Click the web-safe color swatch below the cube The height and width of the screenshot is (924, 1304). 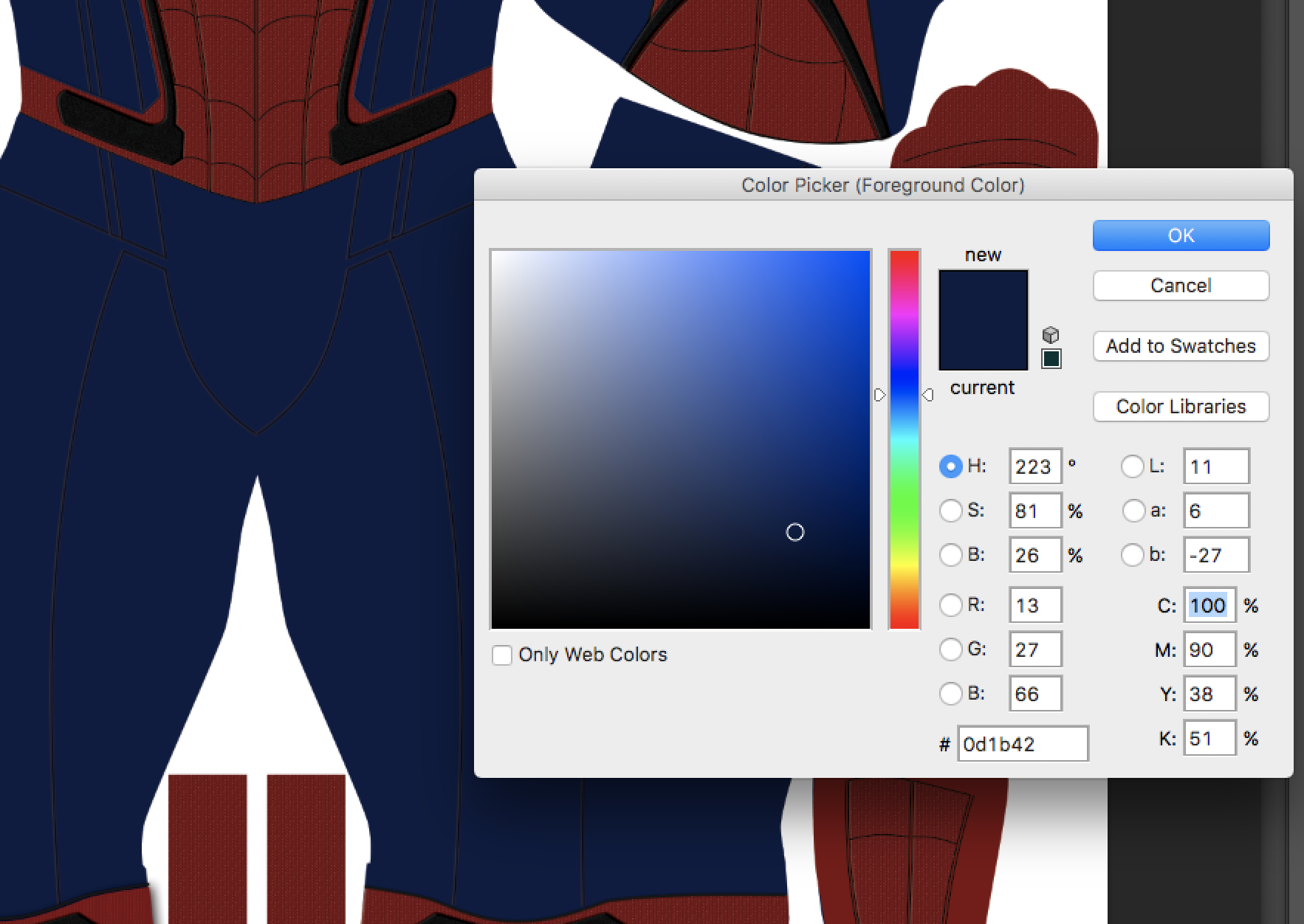(x=1051, y=359)
